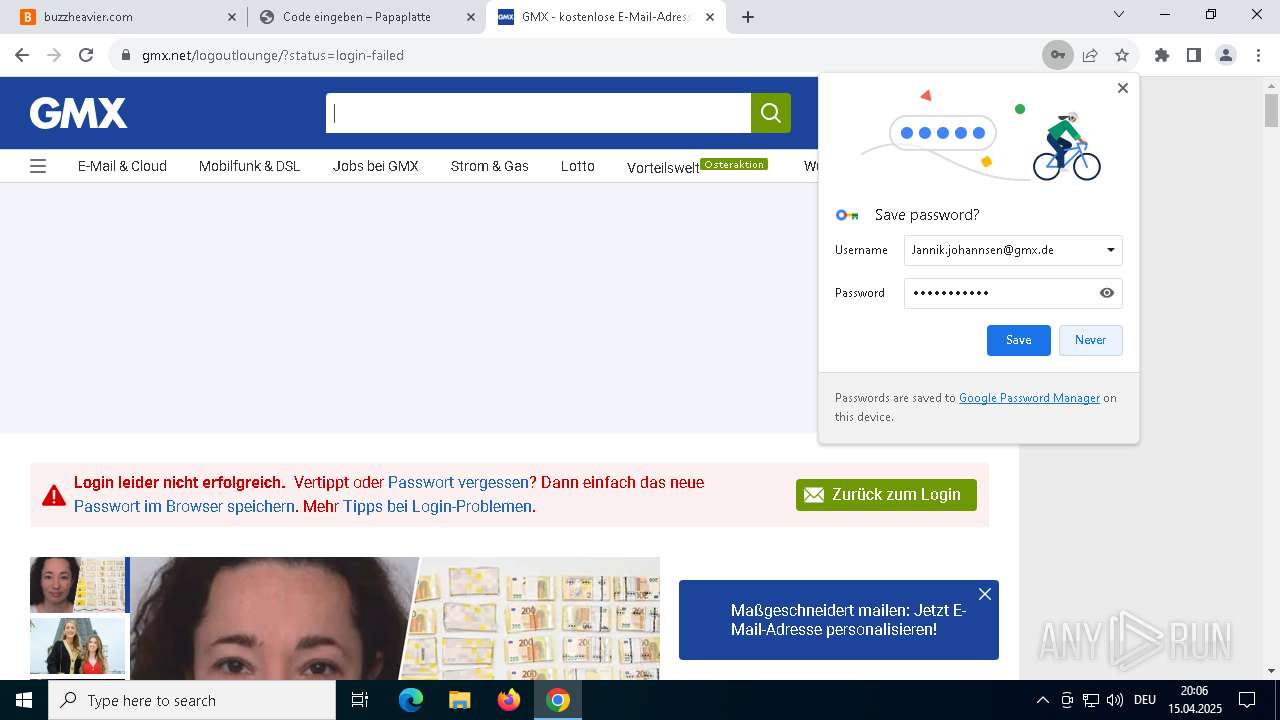Click the network tray icon

1091,700
